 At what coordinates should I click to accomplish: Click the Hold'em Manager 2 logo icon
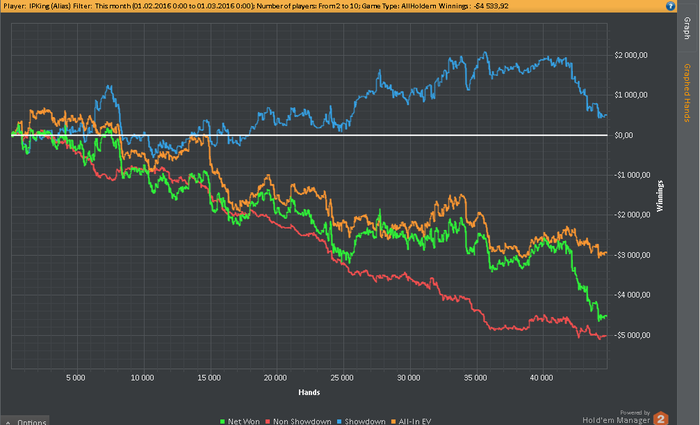point(661,418)
